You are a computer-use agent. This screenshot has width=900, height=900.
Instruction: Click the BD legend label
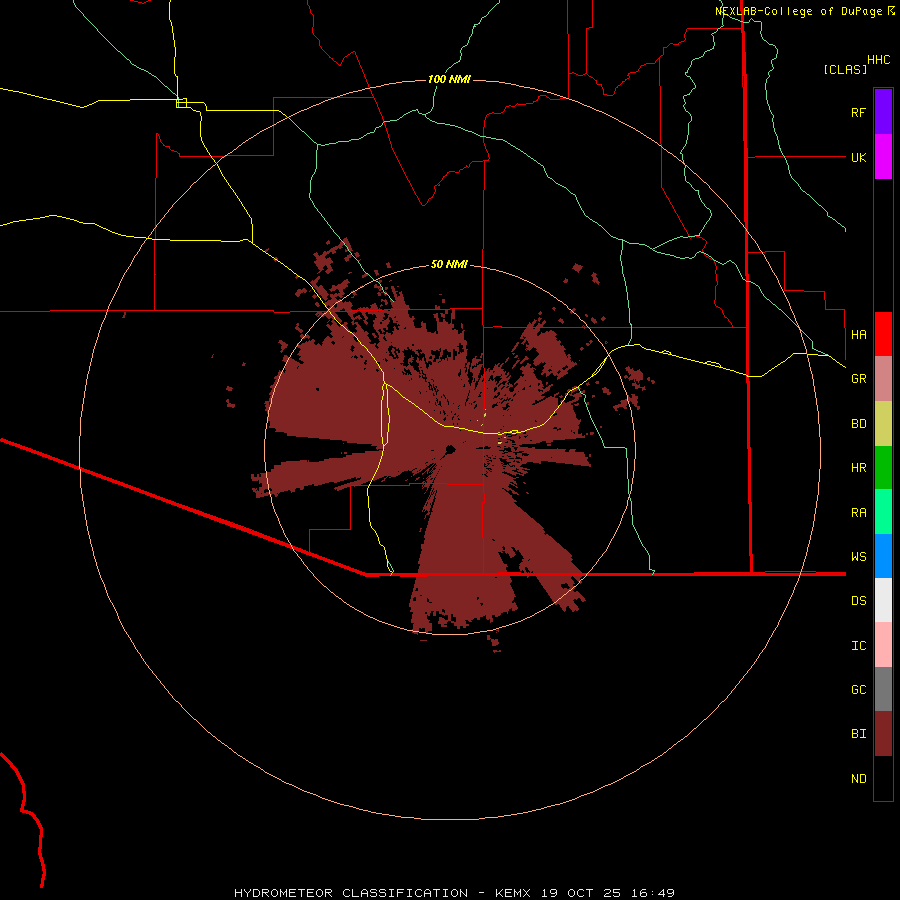858,424
